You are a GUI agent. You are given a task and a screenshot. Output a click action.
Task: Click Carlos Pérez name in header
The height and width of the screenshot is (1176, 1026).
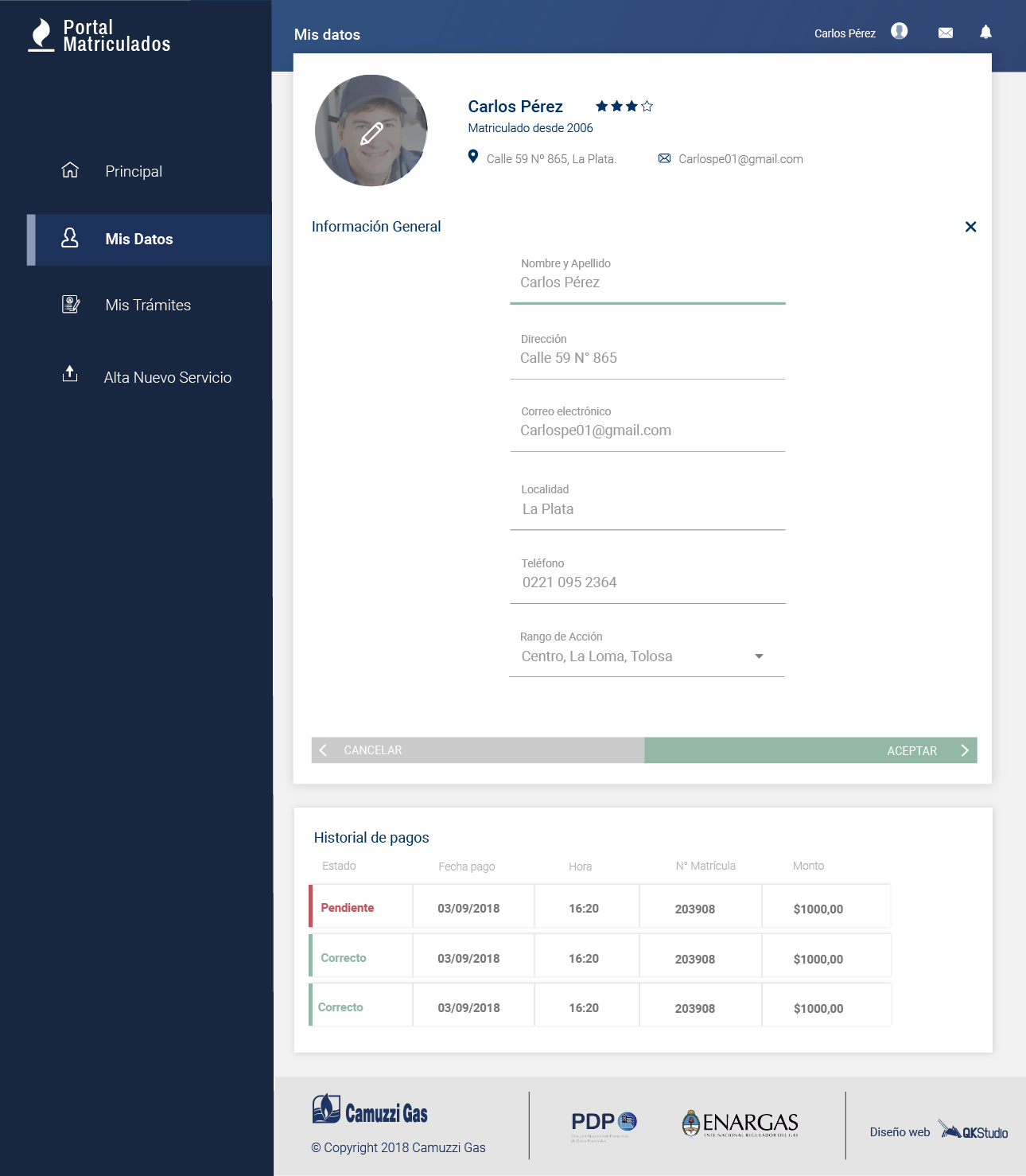(x=845, y=33)
